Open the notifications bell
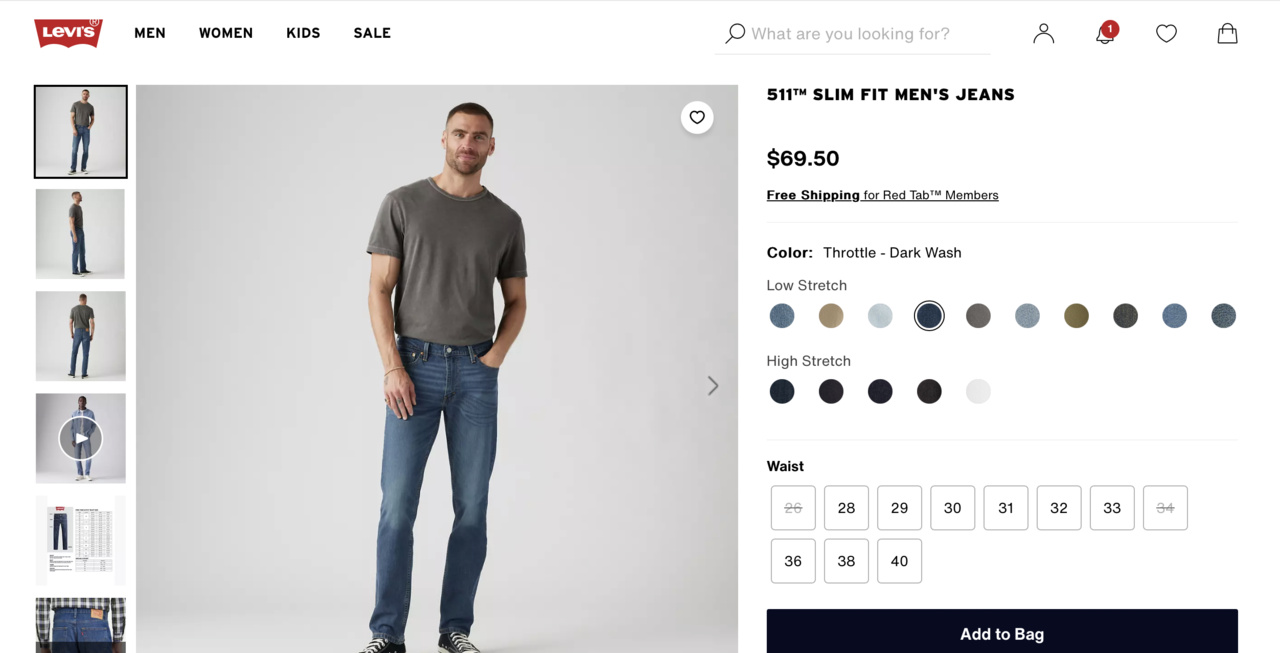 click(x=1105, y=34)
